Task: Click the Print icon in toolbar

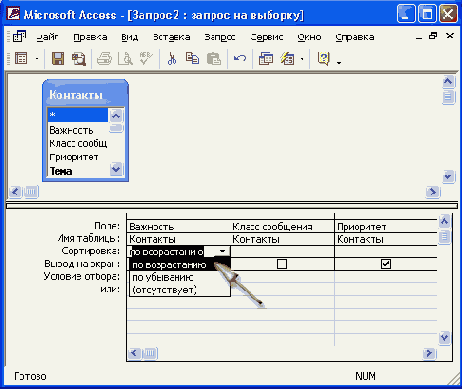Action: 104,59
